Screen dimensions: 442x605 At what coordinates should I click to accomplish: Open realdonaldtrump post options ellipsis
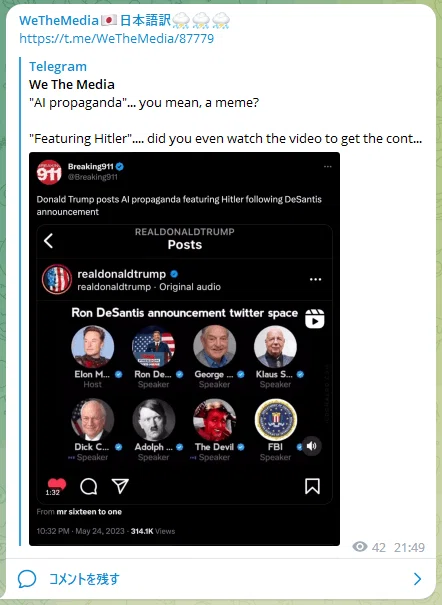(315, 279)
